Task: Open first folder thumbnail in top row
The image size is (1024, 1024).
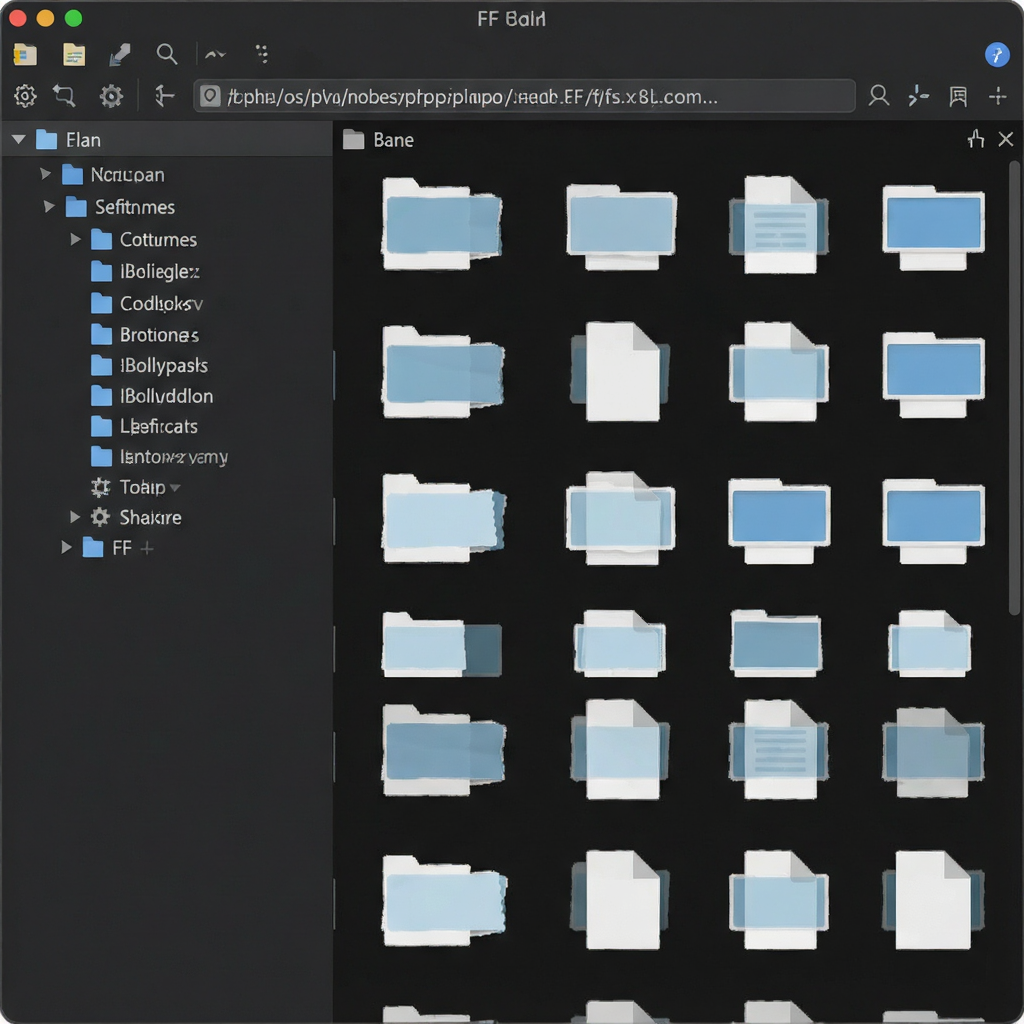Action: pyautogui.click(x=441, y=224)
